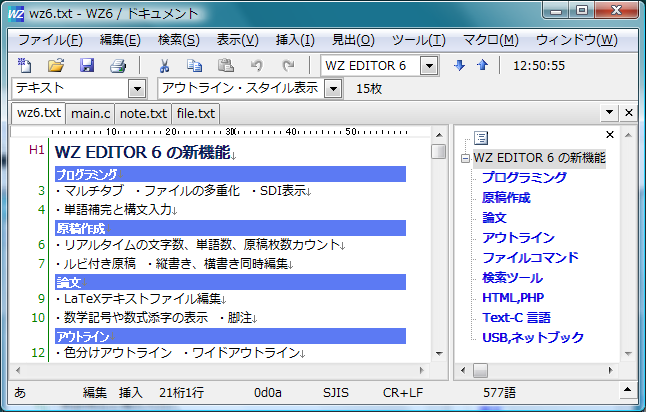The width and height of the screenshot is (646, 412).
Task: Jump to ファイルコマンド in the outline
Action: (x=530, y=258)
